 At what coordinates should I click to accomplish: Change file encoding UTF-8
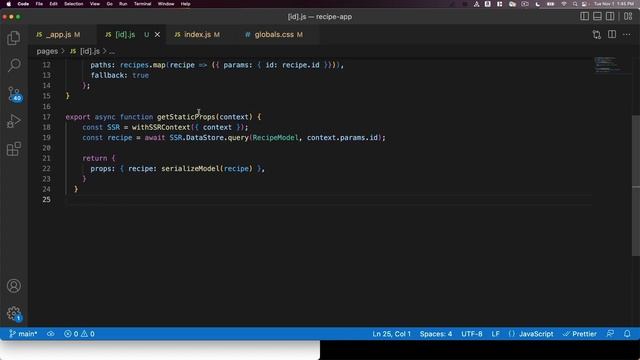point(471,333)
